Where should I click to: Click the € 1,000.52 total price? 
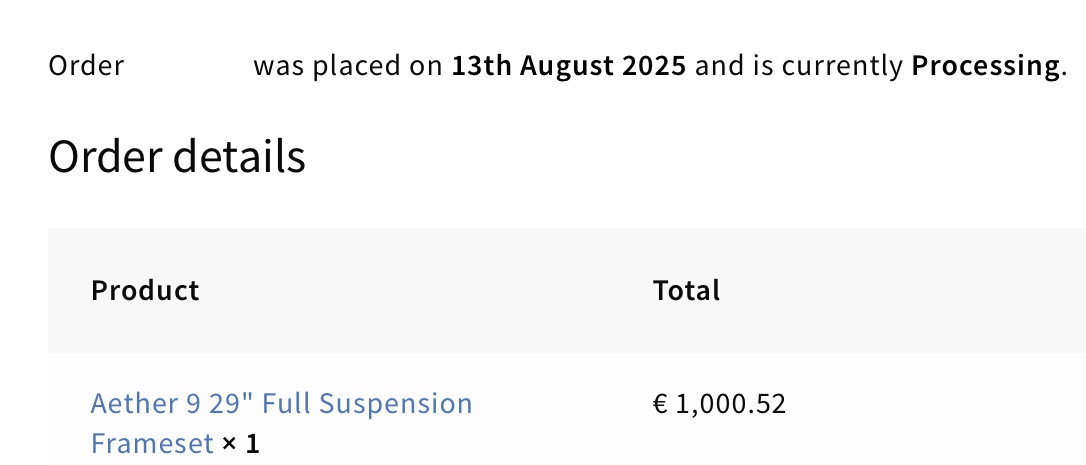719,404
